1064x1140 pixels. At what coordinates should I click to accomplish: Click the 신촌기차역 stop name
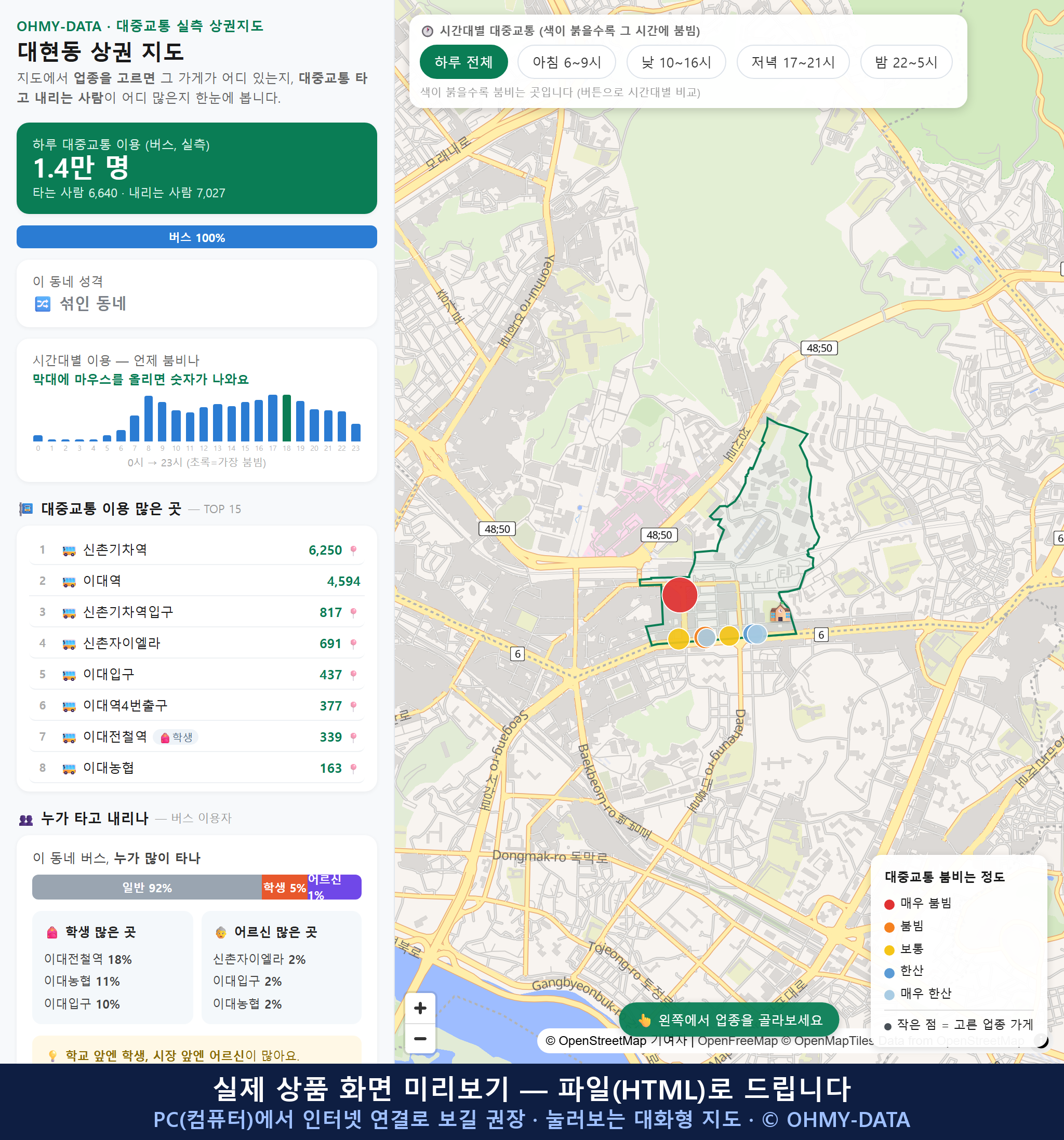pos(115,550)
